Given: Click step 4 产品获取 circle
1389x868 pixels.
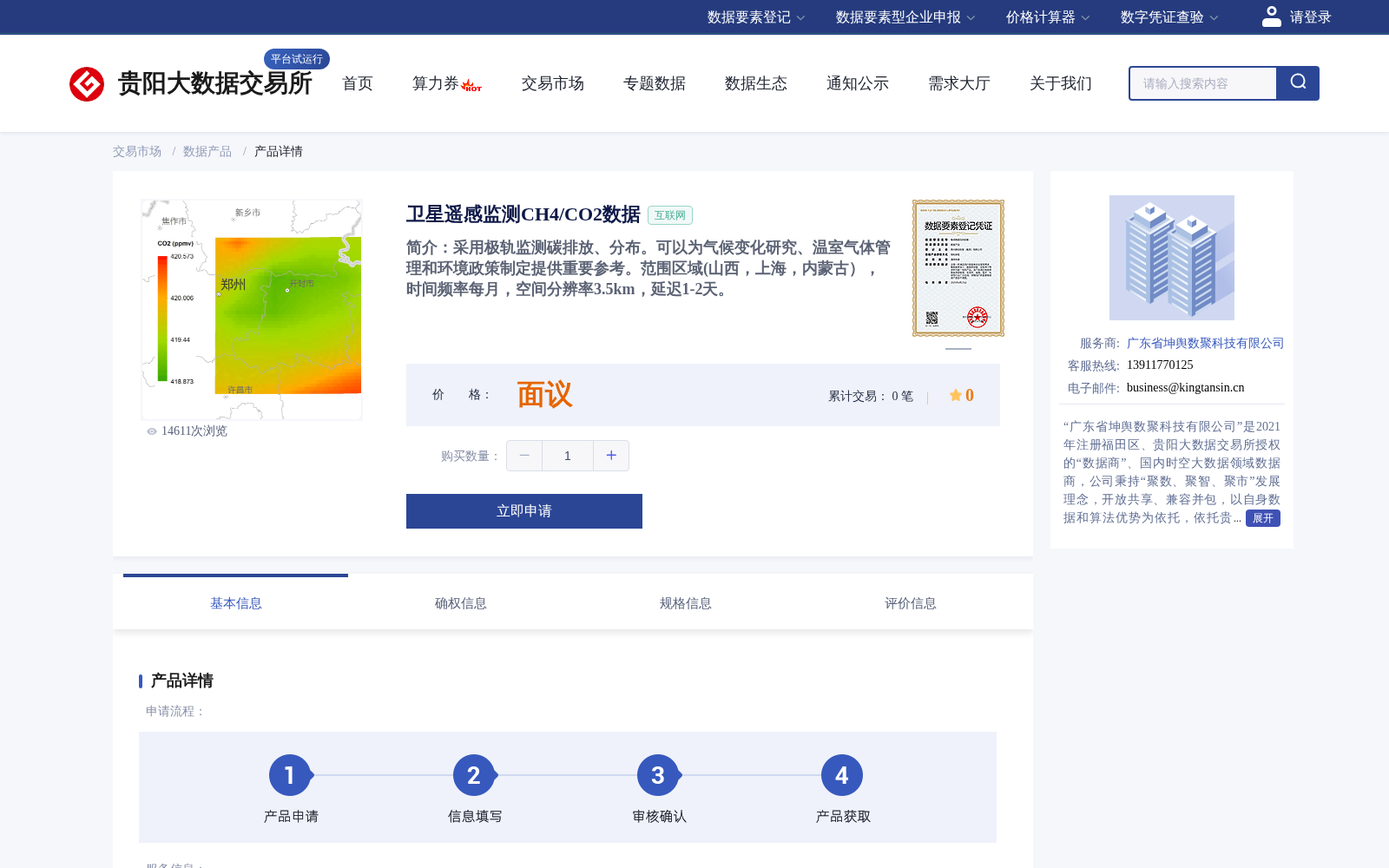Looking at the screenshot, I should point(842,775).
